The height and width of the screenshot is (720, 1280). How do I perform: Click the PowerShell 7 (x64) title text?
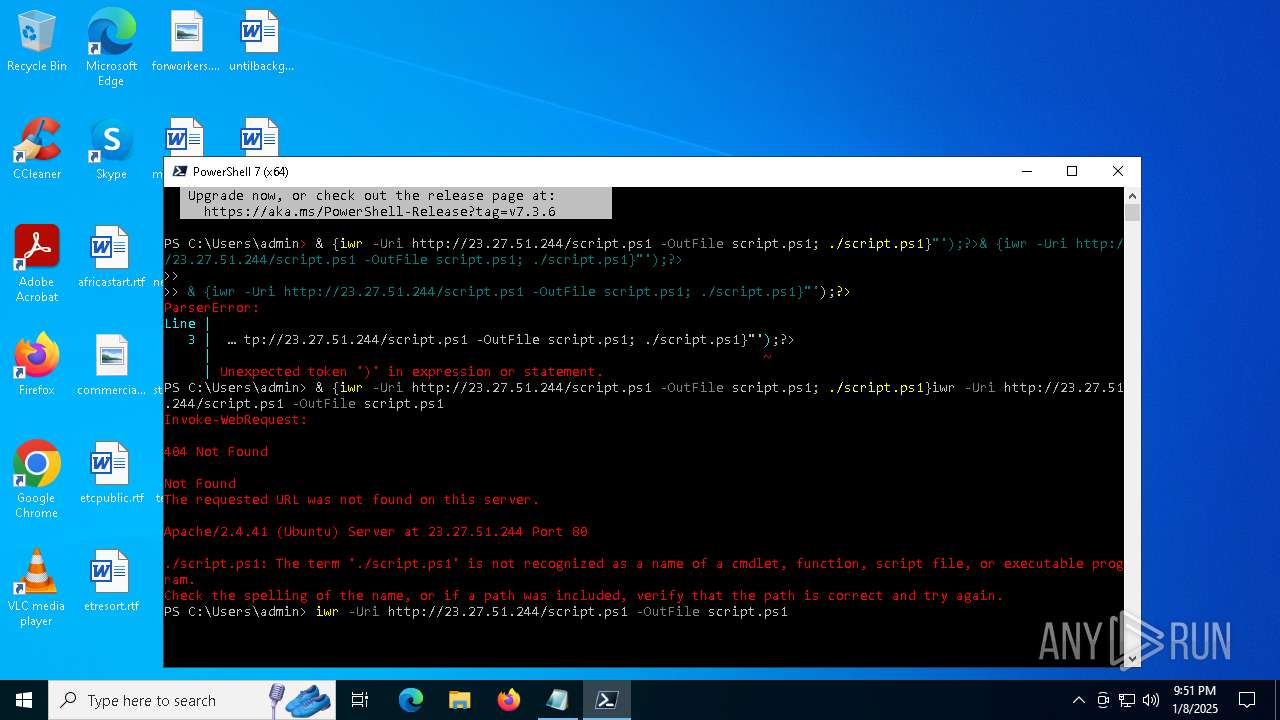240,171
